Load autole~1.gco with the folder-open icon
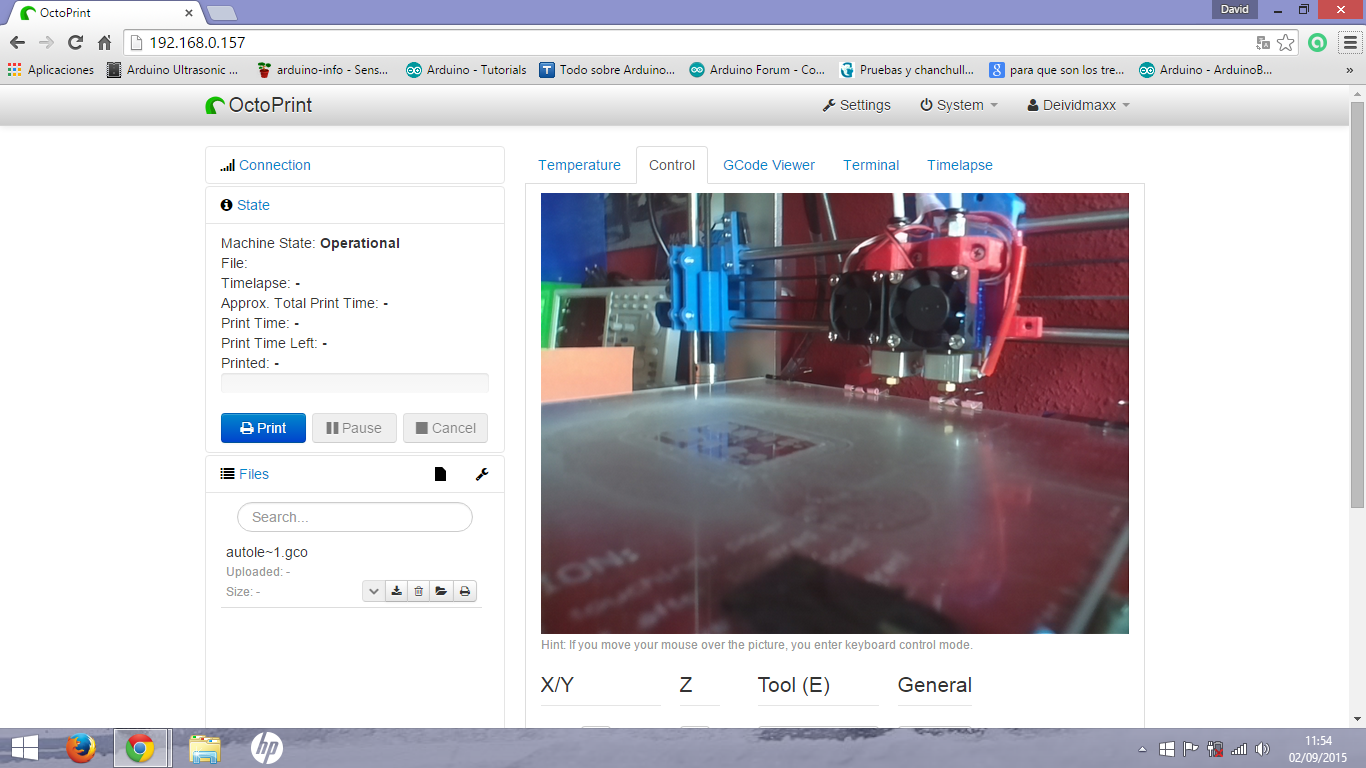This screenshot has width=1366, height=768. (441, 591)
